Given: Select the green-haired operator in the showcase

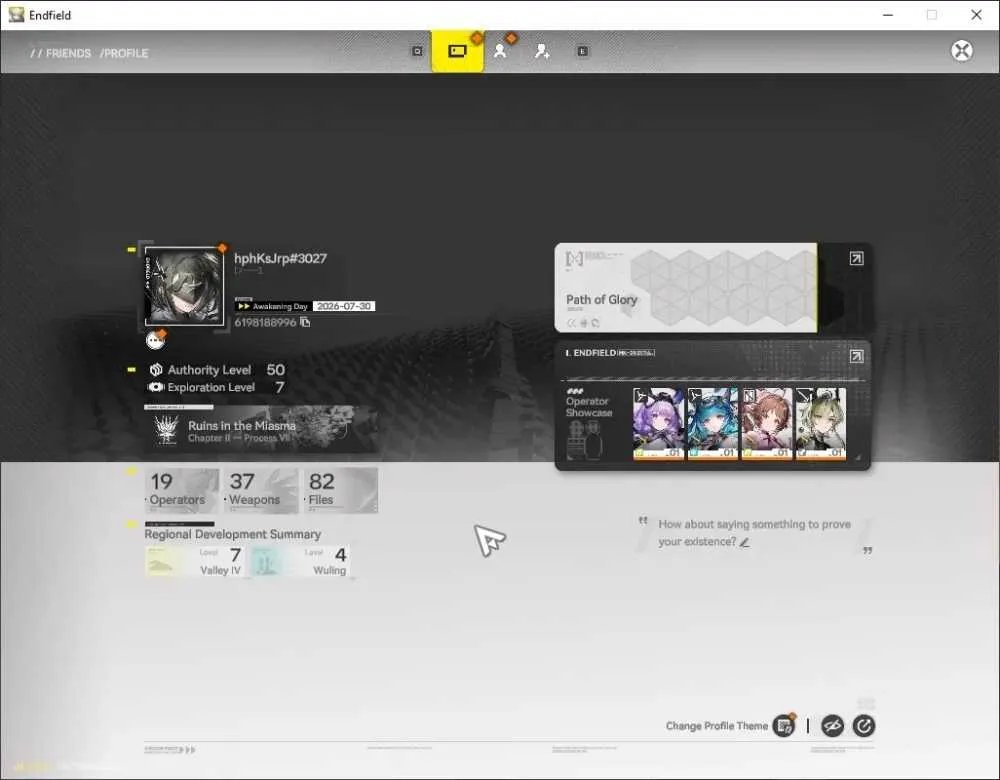Looking at the screenshot, I should pos(821,423).
